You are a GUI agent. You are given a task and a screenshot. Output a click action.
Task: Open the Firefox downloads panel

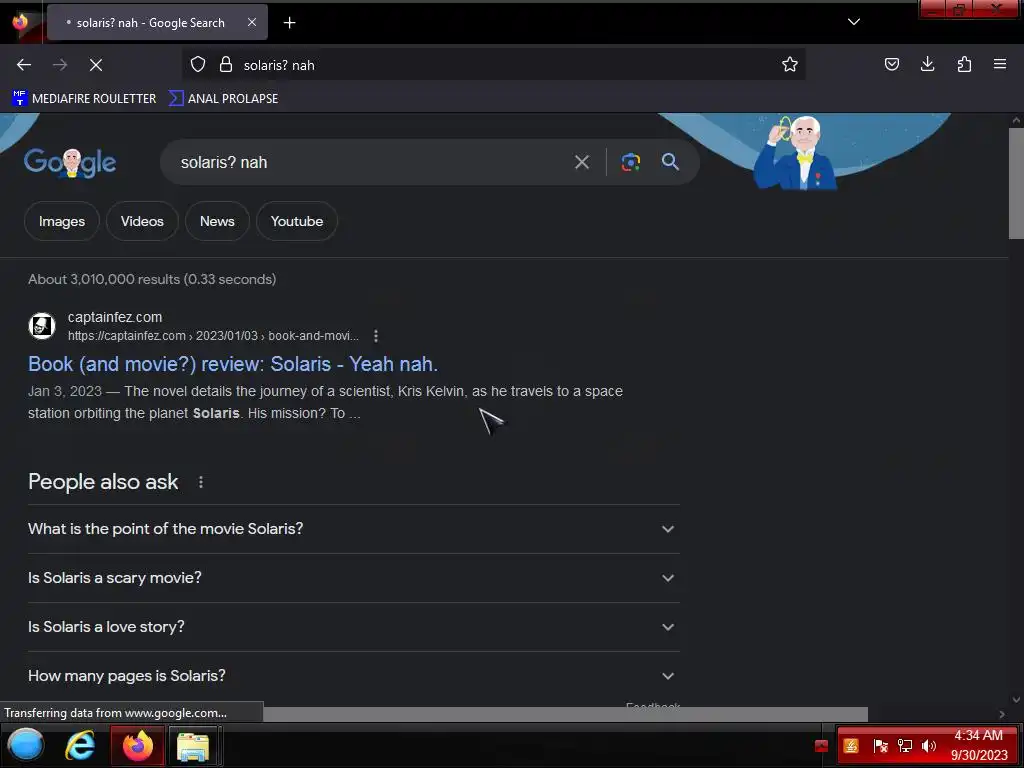pyautogui.click(x=927, y=64)
